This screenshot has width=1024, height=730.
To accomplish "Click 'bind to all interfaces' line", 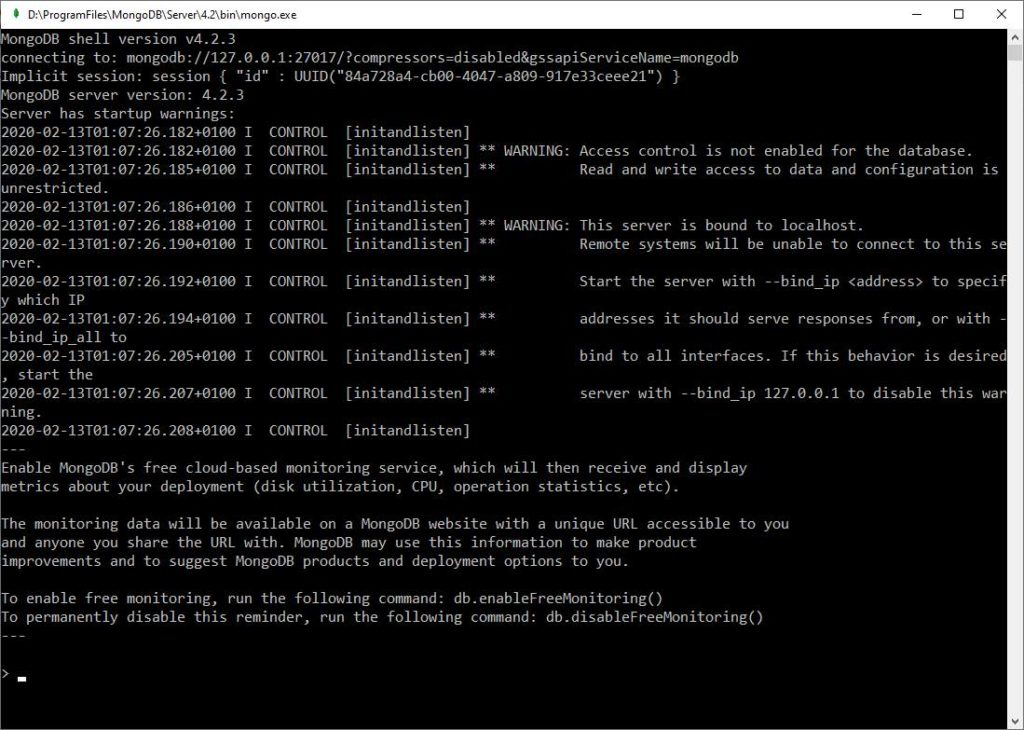I will pos(793,356).
